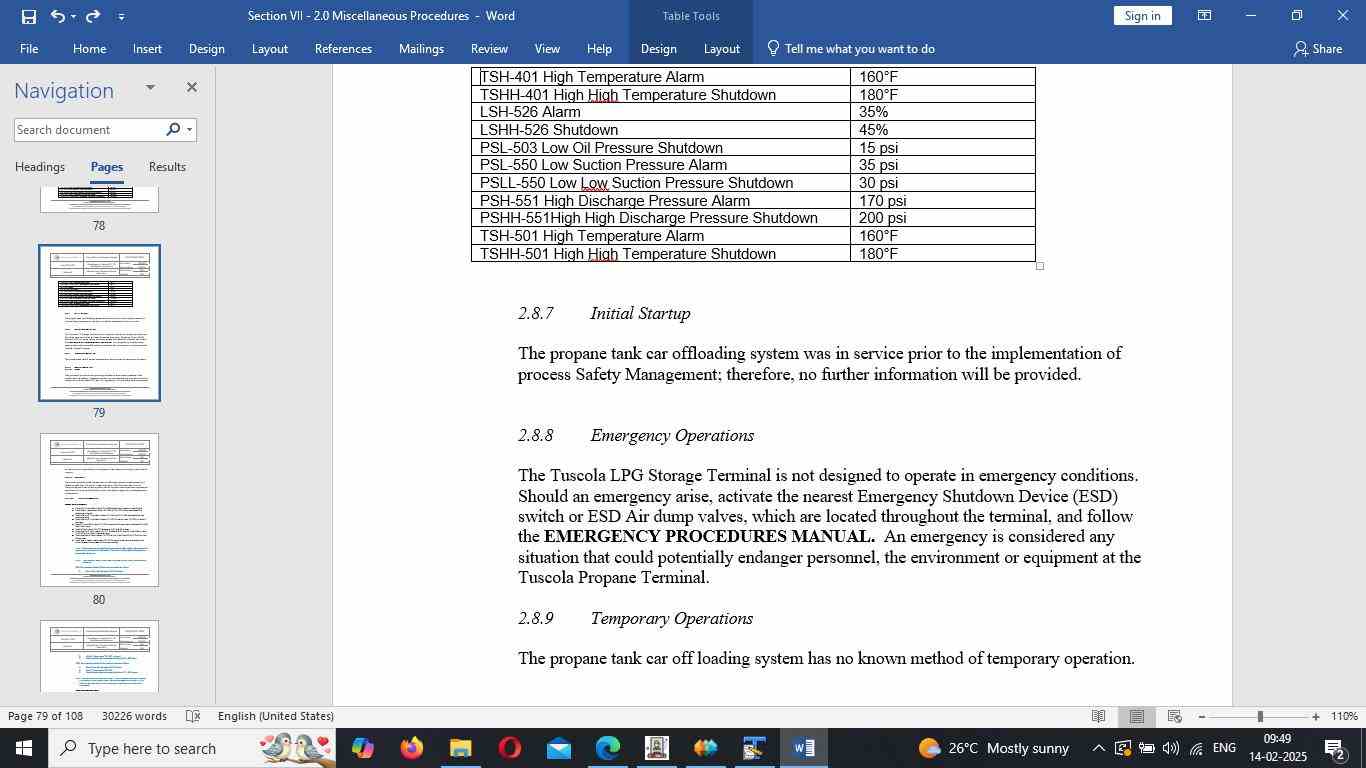Image resolution: width=1366 pixels, height=768 pixels.
Task: Select the page 80 thumbnail
Action: (x=99, y=510)
